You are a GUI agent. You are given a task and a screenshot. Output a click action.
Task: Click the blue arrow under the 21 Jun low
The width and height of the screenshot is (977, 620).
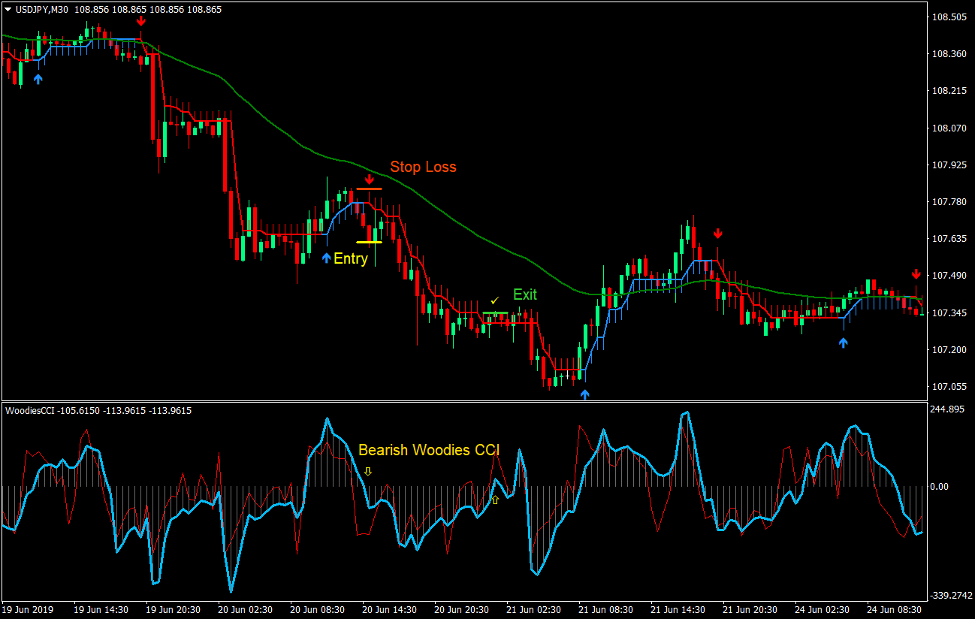[585, 394]
